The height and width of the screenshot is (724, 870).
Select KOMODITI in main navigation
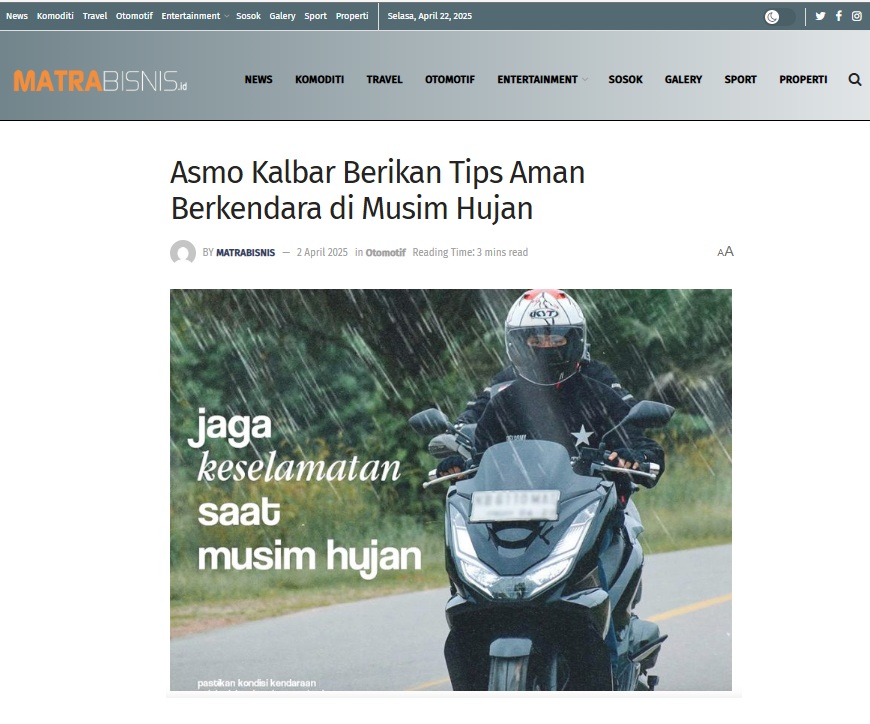tap(320, 79)
